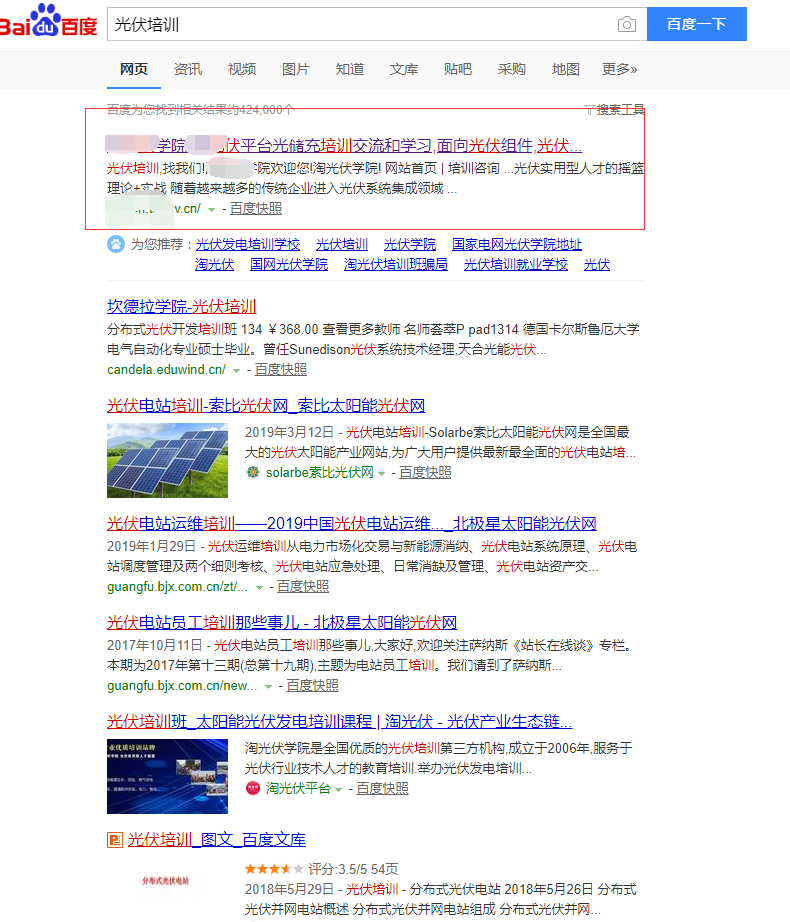
Task: Open the single-word 光伏 suggestion link
Action: click(x=597, y=264)
